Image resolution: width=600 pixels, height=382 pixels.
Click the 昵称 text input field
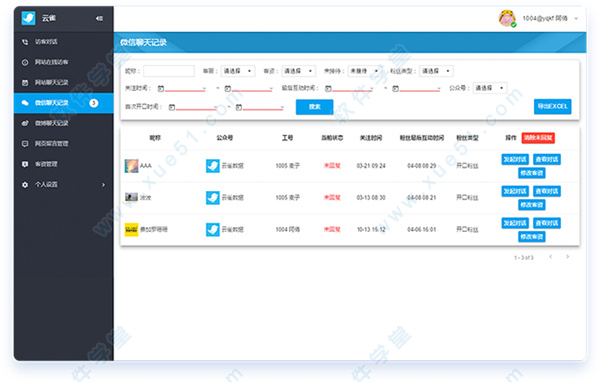(x=169, y=71)
